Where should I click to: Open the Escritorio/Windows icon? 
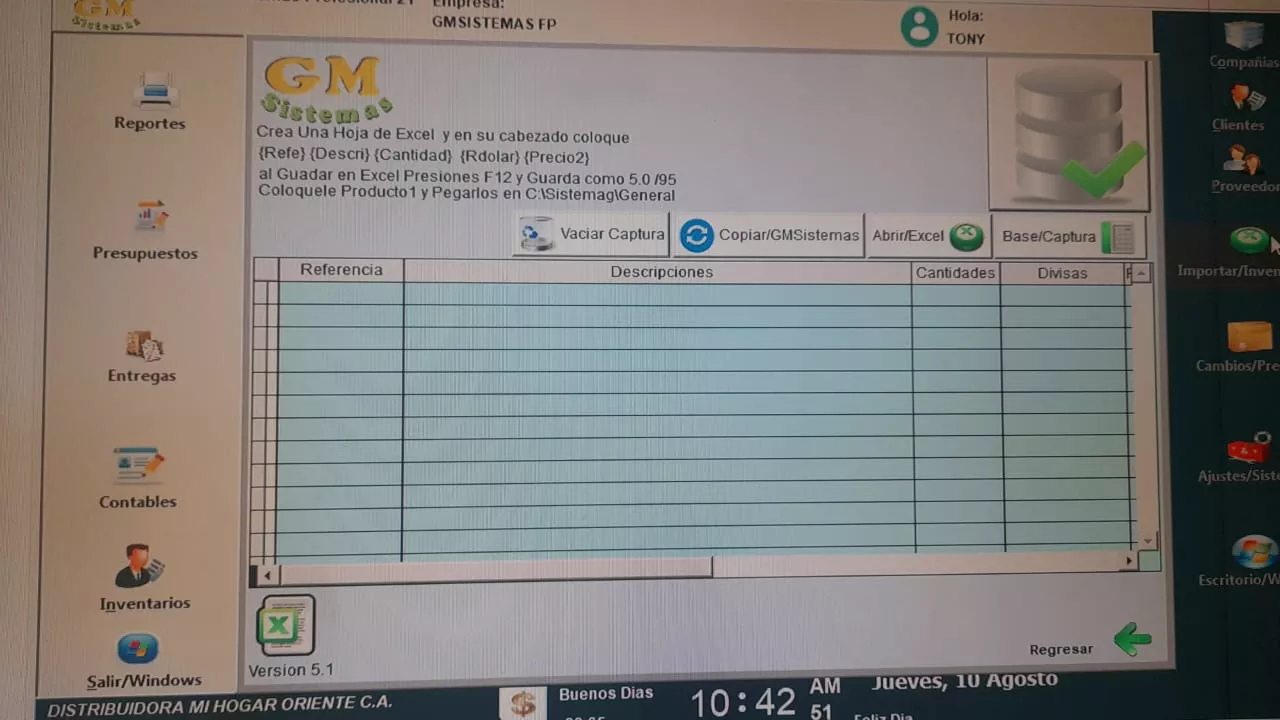coord(1254,552)
